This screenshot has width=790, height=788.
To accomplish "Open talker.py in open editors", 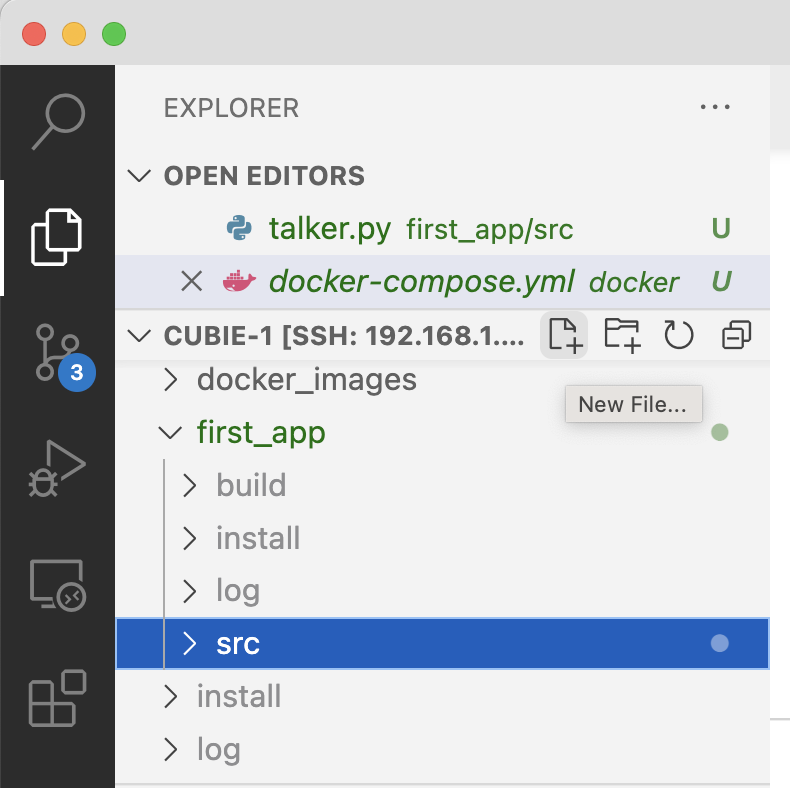I will 442,228.
